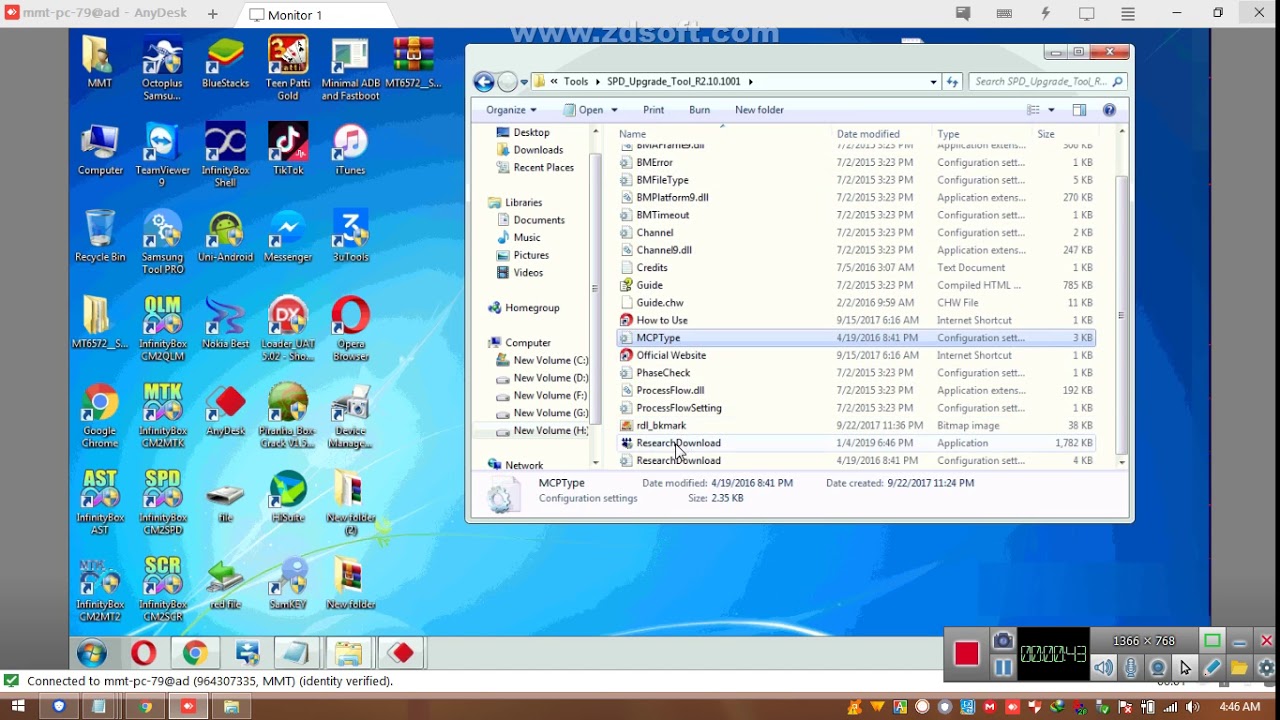Toggle microphone recording in the recorder
Viewport: 1280px width, 720px height.
[x=1131, y=668]
